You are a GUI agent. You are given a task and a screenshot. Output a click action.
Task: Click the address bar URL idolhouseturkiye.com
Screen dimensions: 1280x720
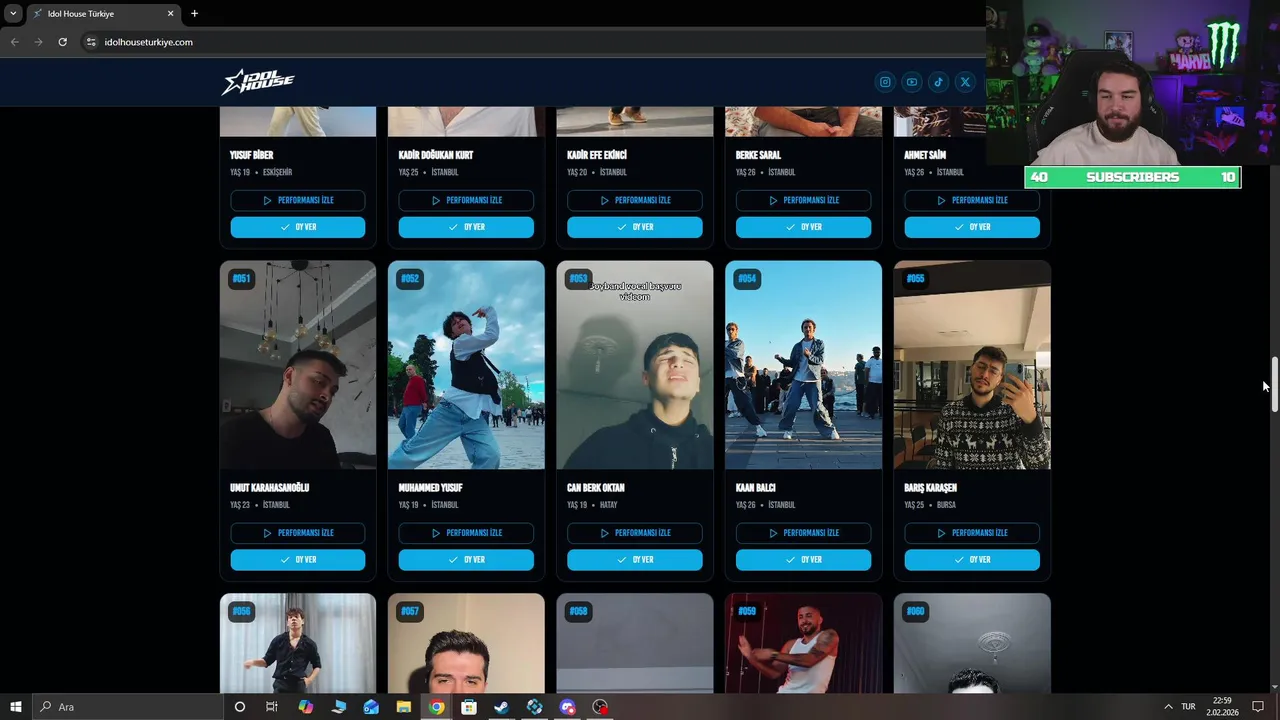[x=148, y=42]
